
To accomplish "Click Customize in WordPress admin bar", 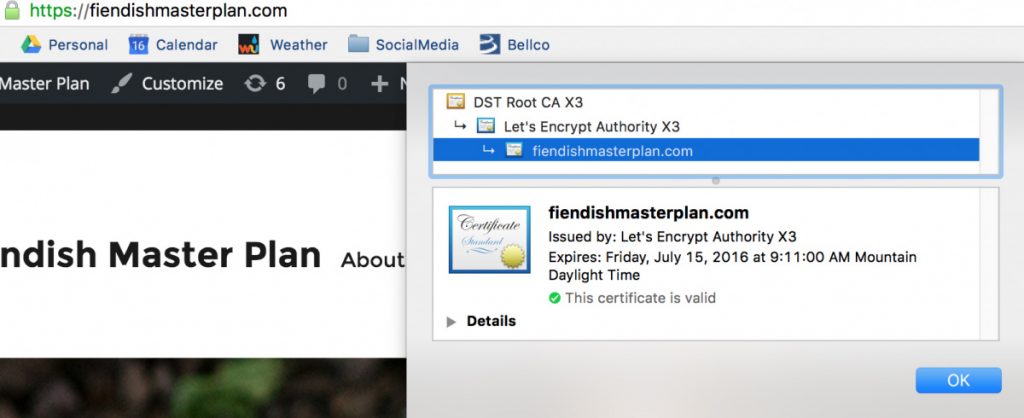I will click(182, 84).
